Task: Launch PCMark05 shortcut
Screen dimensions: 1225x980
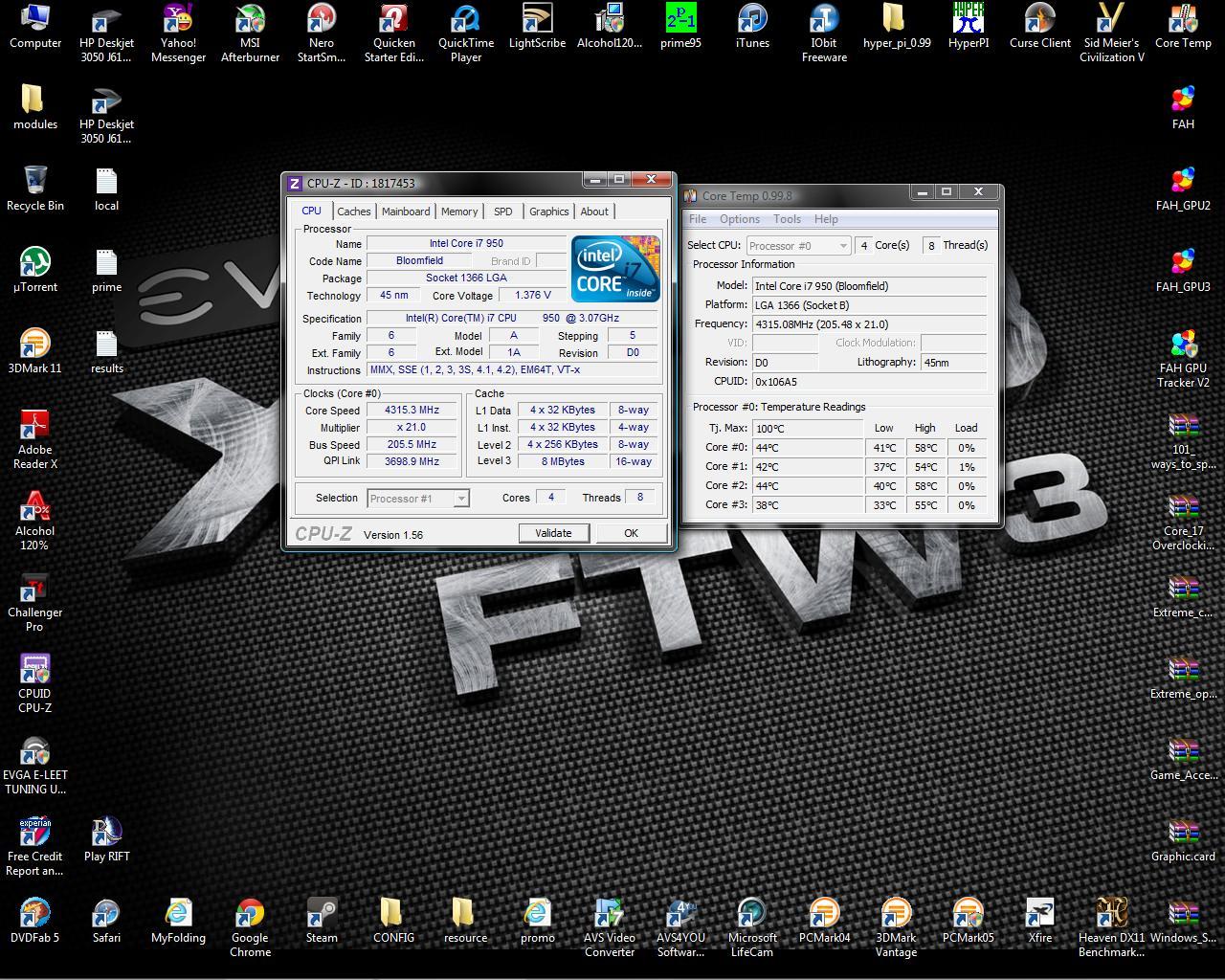Action: (968, 922)
